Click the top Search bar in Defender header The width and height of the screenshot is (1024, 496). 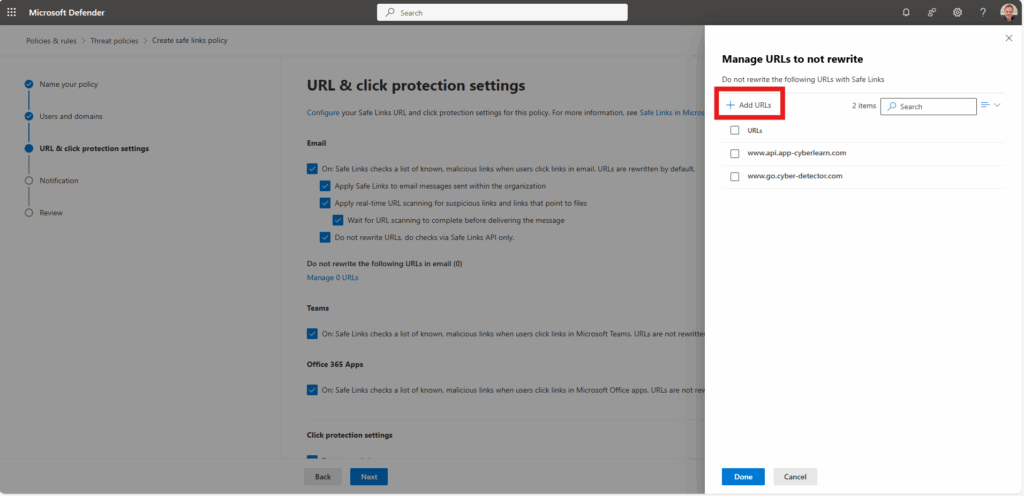pos(502,12)
